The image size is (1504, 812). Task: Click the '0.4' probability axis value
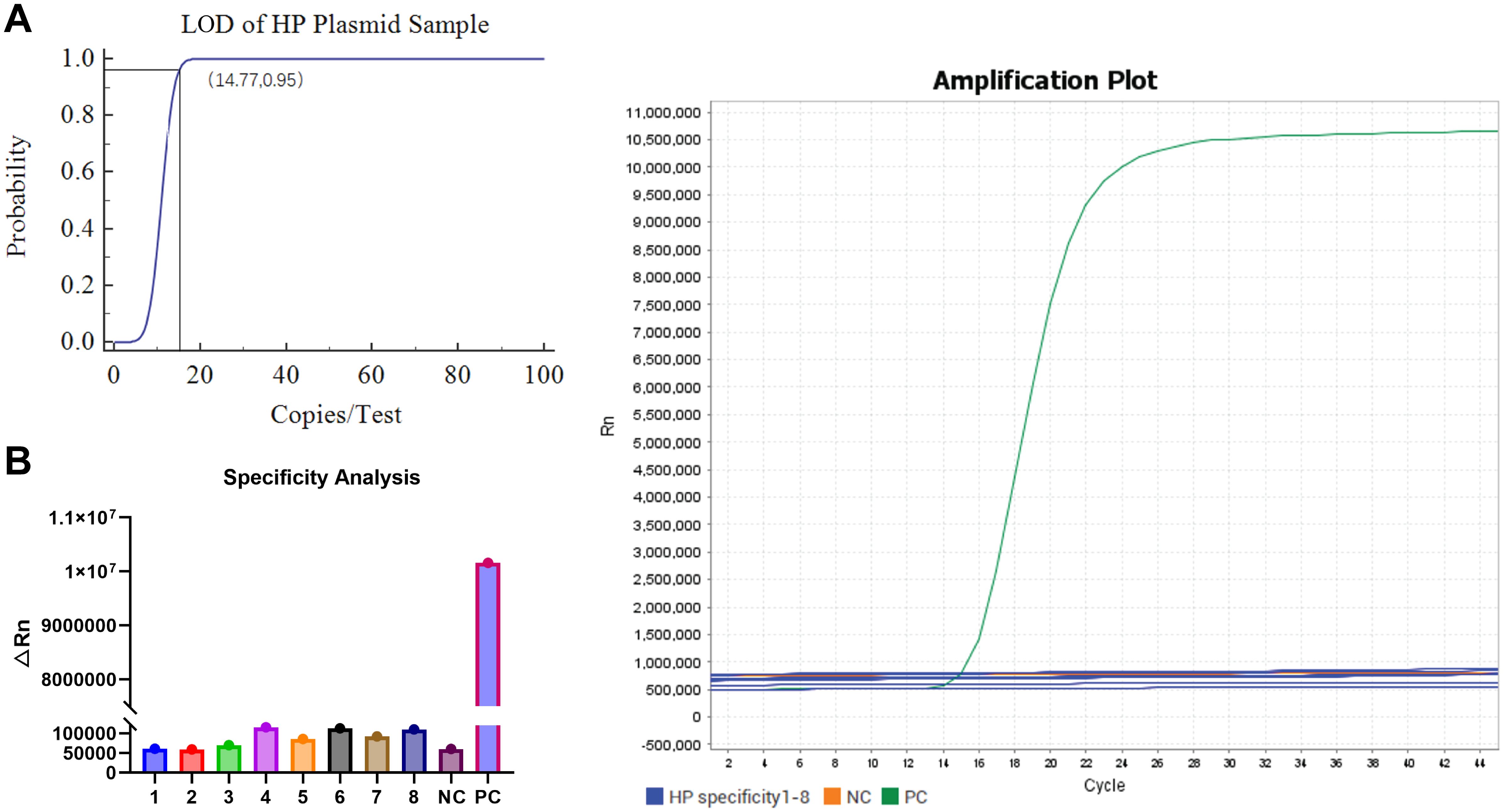[x=78, y=228]
